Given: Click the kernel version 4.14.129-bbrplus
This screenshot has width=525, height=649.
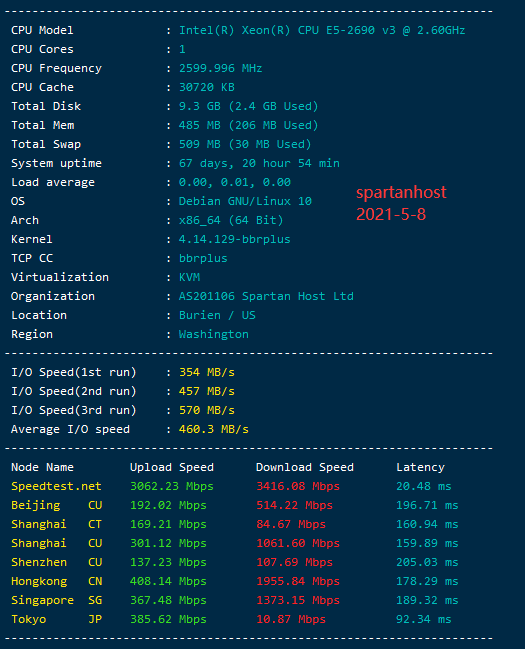Looking at the screenshot, I should point(235,239).
